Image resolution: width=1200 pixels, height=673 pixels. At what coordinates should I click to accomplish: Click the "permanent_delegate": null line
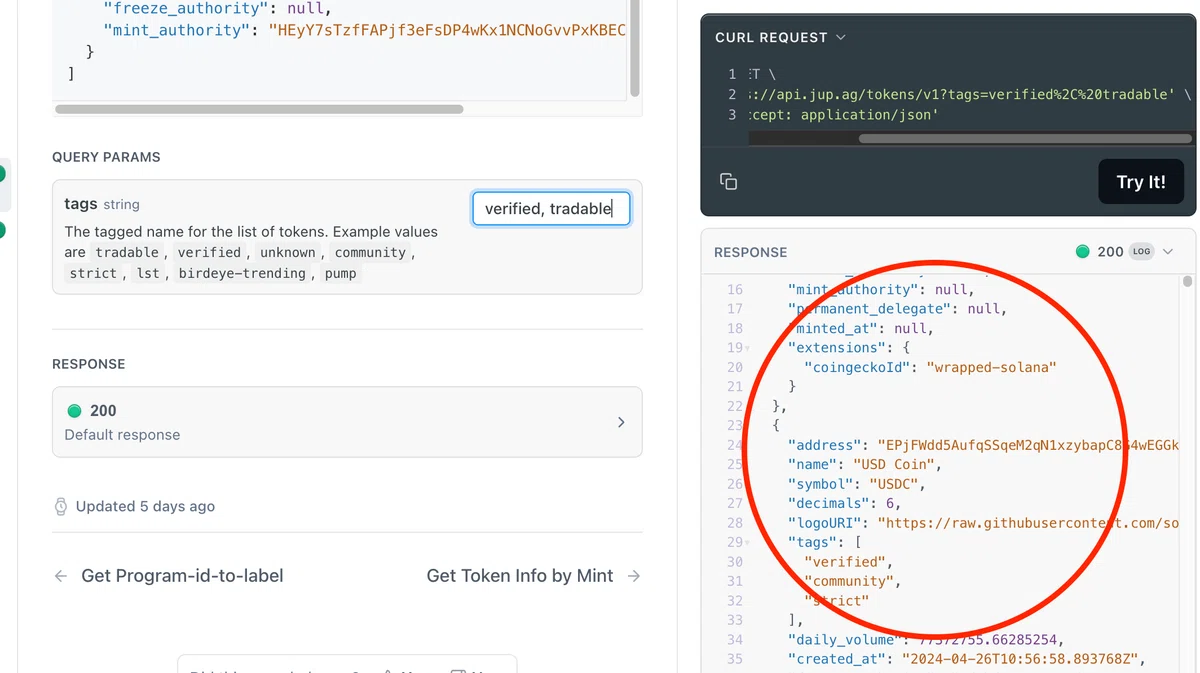[x=897, y=309]
